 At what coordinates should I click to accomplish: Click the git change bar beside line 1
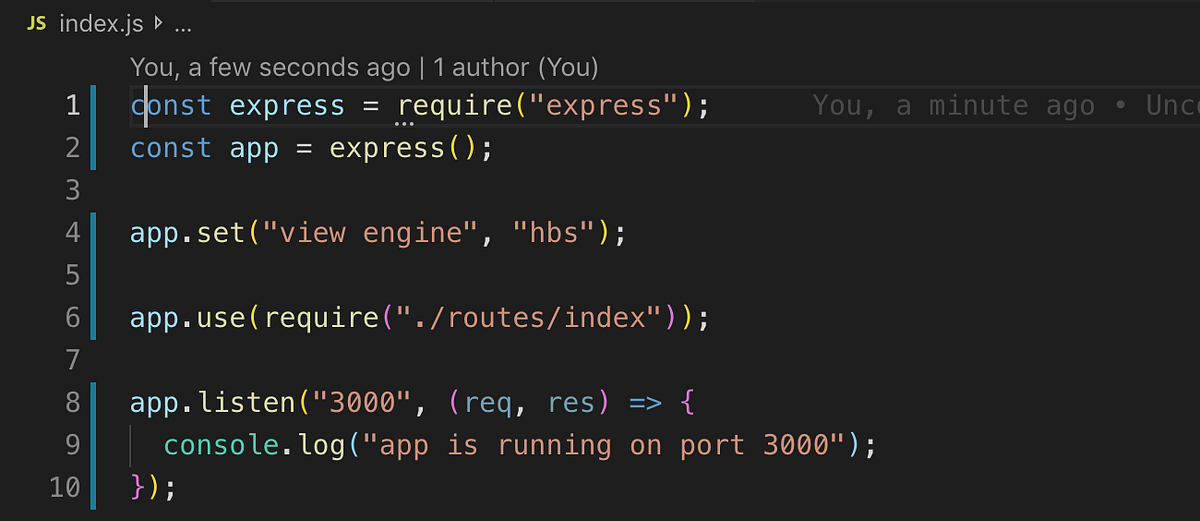point(93,106)
